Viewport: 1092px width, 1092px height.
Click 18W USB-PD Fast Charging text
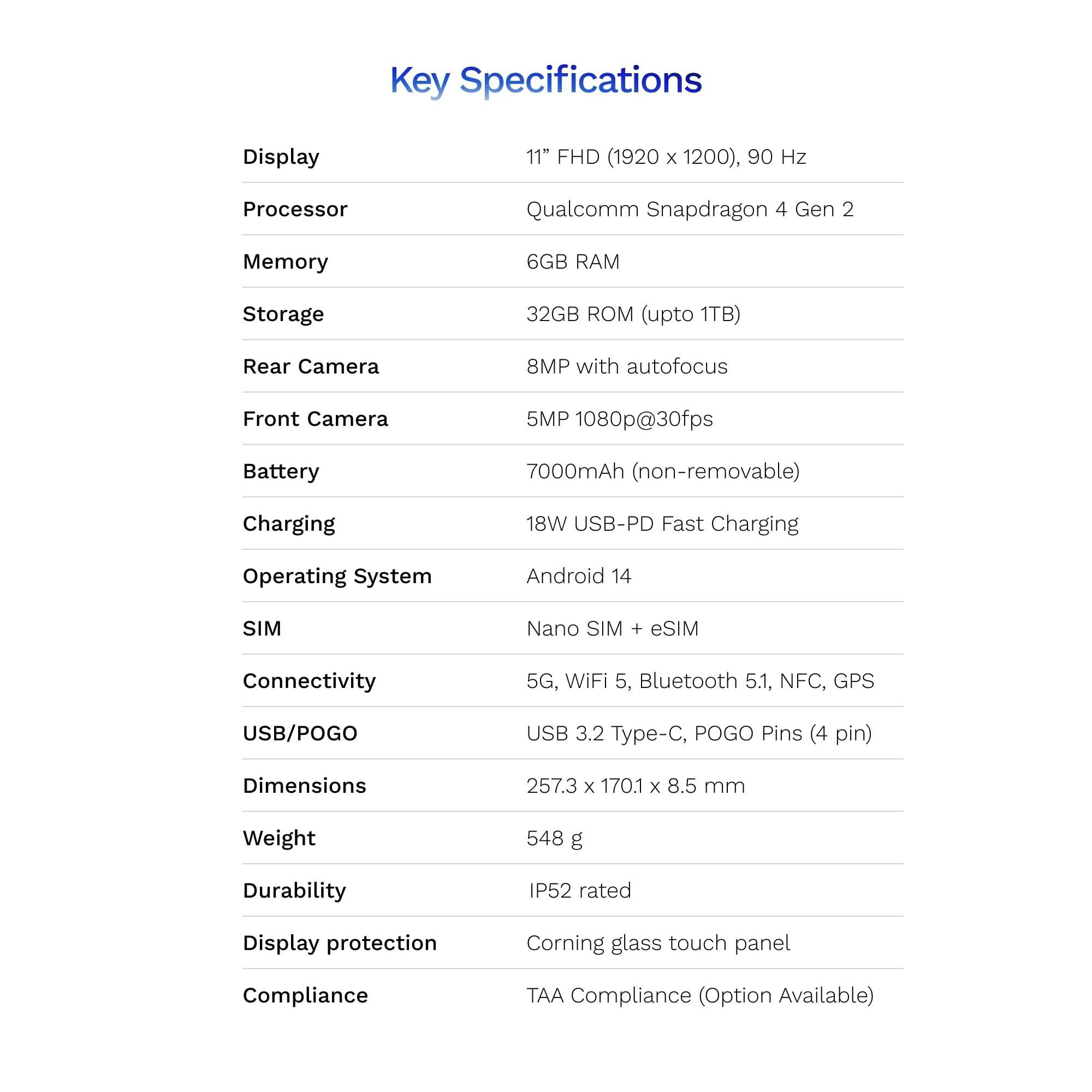(x=662, y=525)
